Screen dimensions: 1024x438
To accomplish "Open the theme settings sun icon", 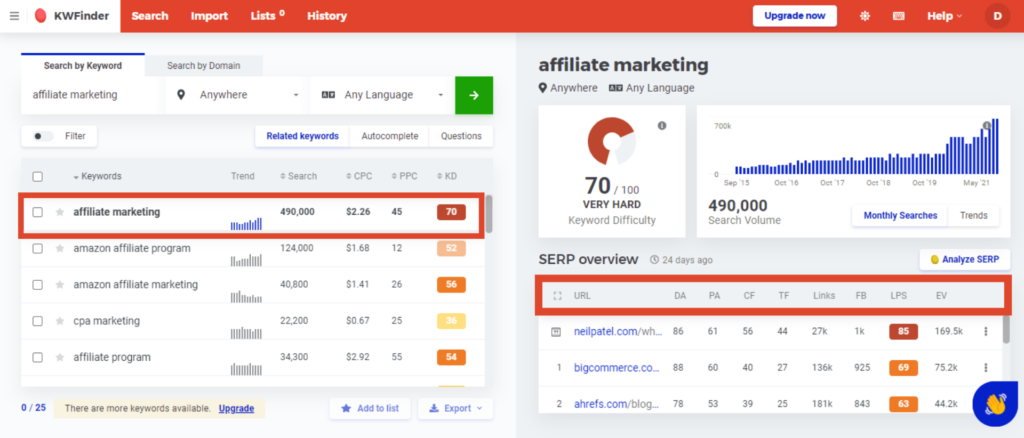I will [x=865, y=16].
